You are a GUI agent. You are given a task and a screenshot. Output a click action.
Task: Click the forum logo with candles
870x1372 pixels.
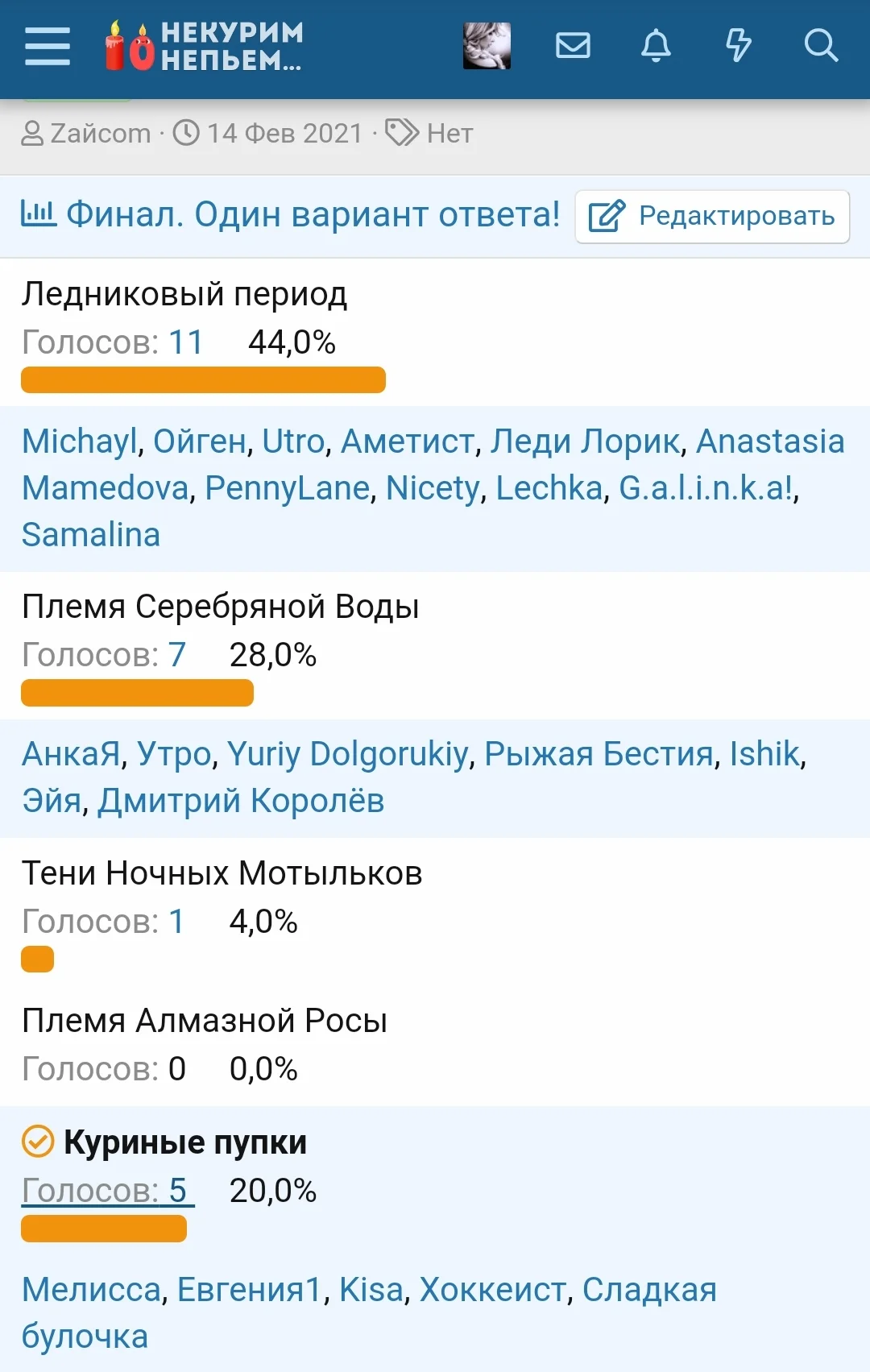pyautogui.click(x=204, y=46)
